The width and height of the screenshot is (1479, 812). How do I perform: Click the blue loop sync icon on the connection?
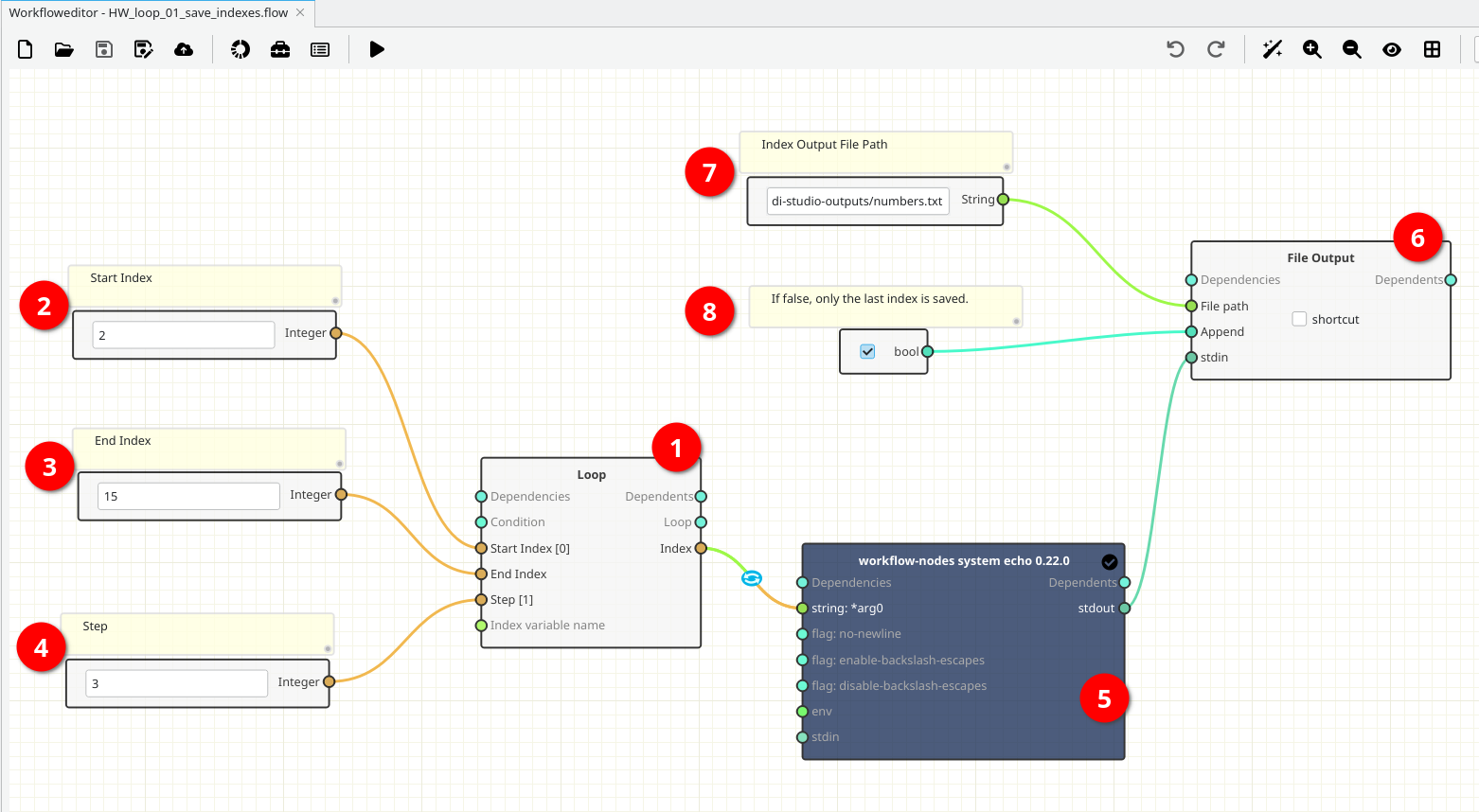coord(752,578)
